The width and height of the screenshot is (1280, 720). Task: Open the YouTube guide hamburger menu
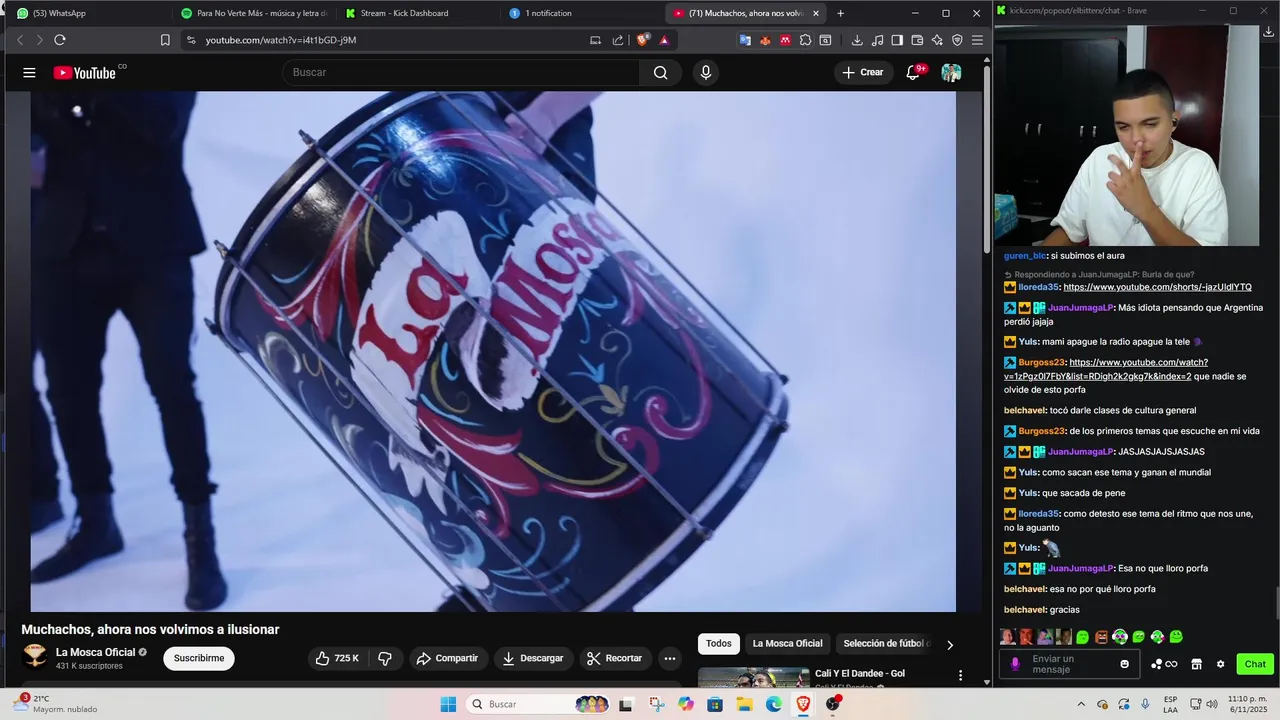pos(29,72)
